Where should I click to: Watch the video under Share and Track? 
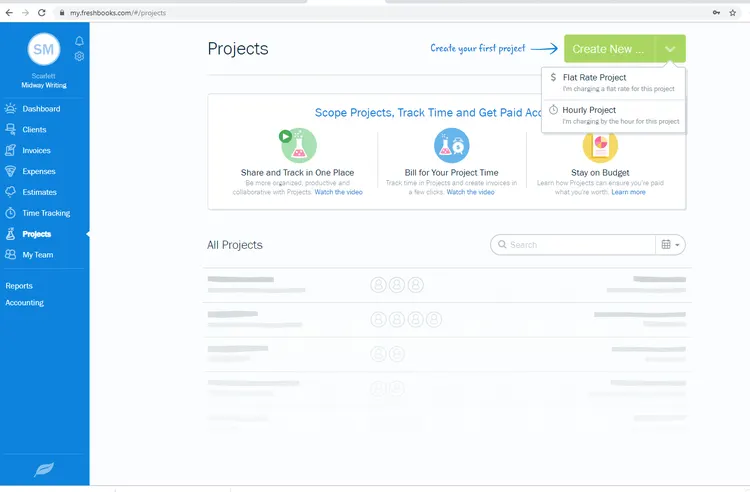point(339,192)
